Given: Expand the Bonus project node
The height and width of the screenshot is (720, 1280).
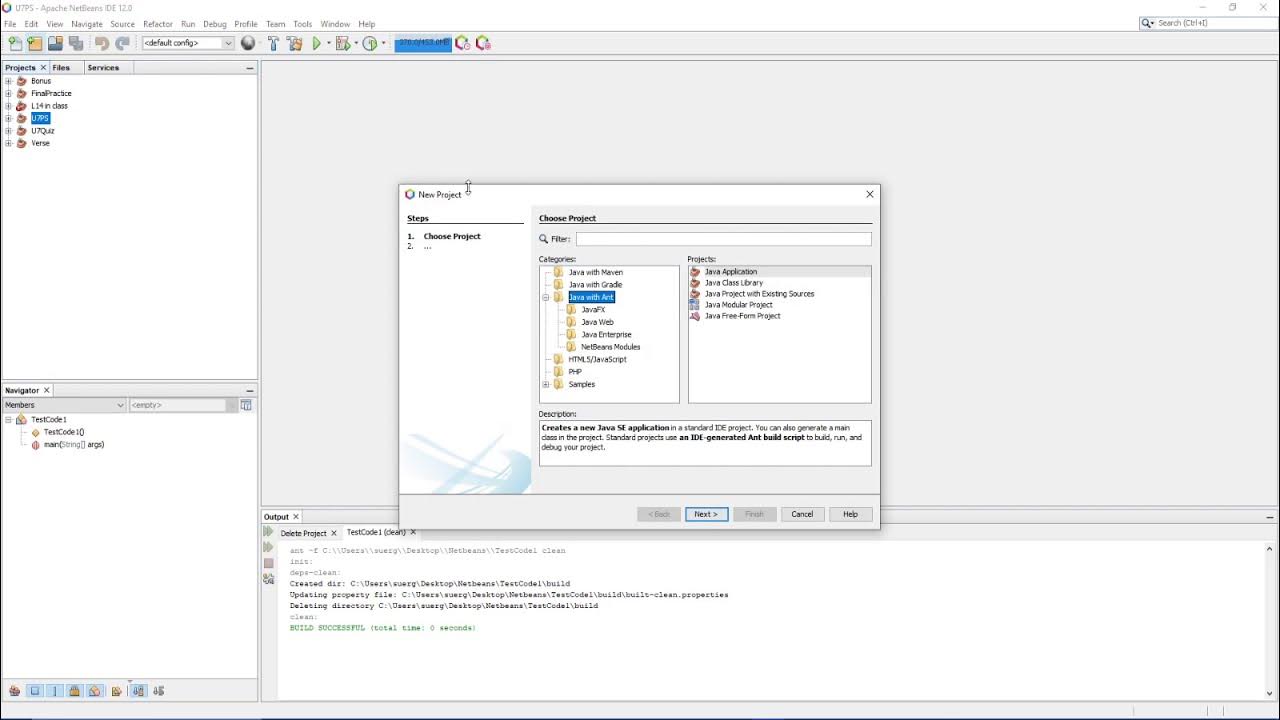Looking at the screenshot, I should tap(8, 81).
